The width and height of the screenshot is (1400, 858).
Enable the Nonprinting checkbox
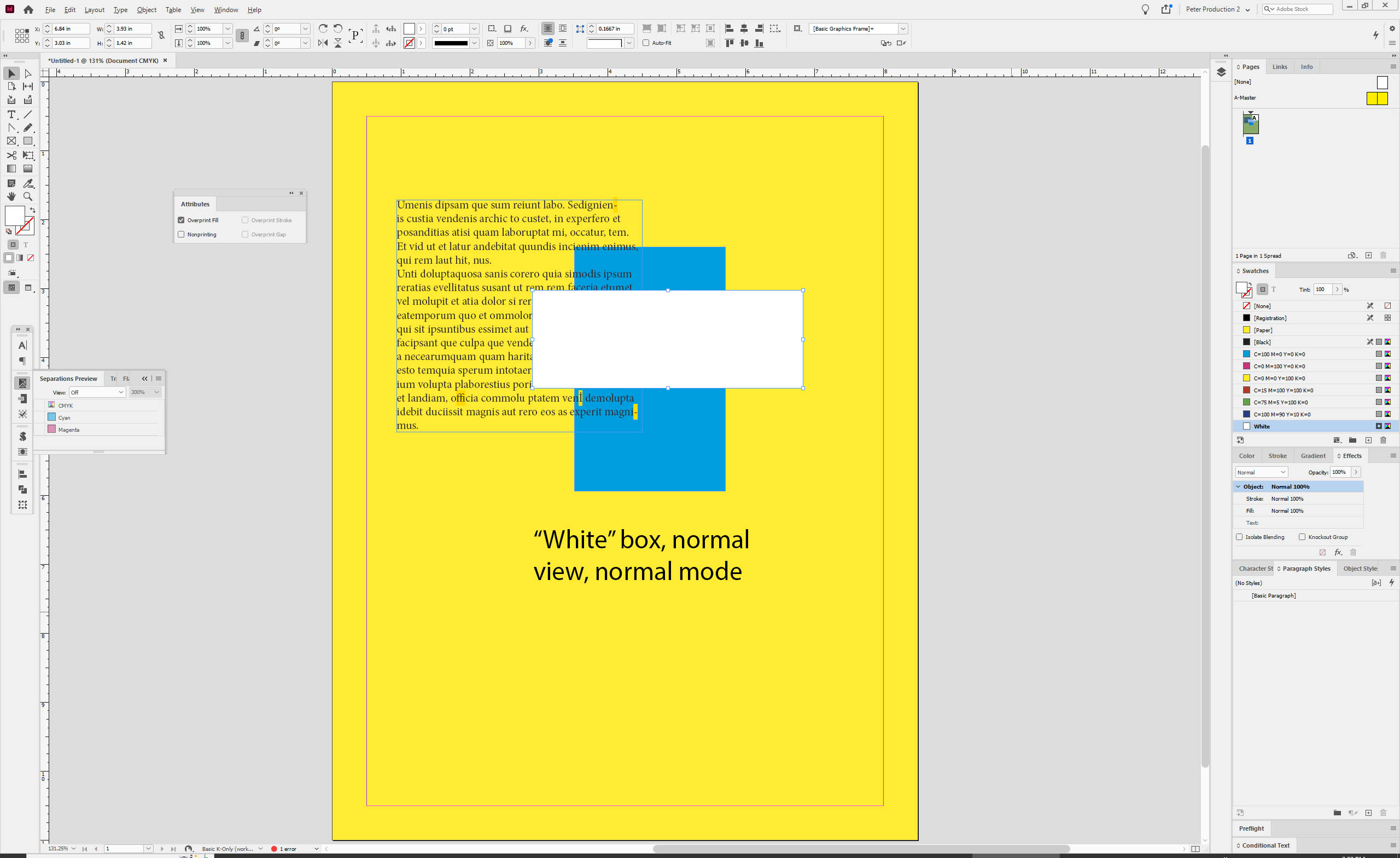pyautogui.click(x=181, y=234)
